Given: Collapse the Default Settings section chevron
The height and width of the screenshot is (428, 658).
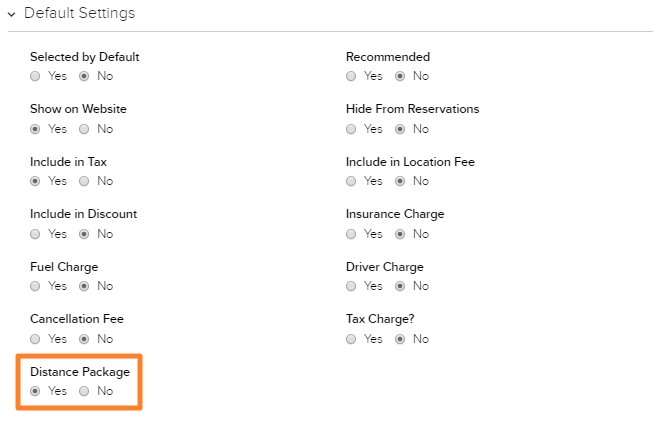Looking at the screenshot, I should tap(11, 14).
